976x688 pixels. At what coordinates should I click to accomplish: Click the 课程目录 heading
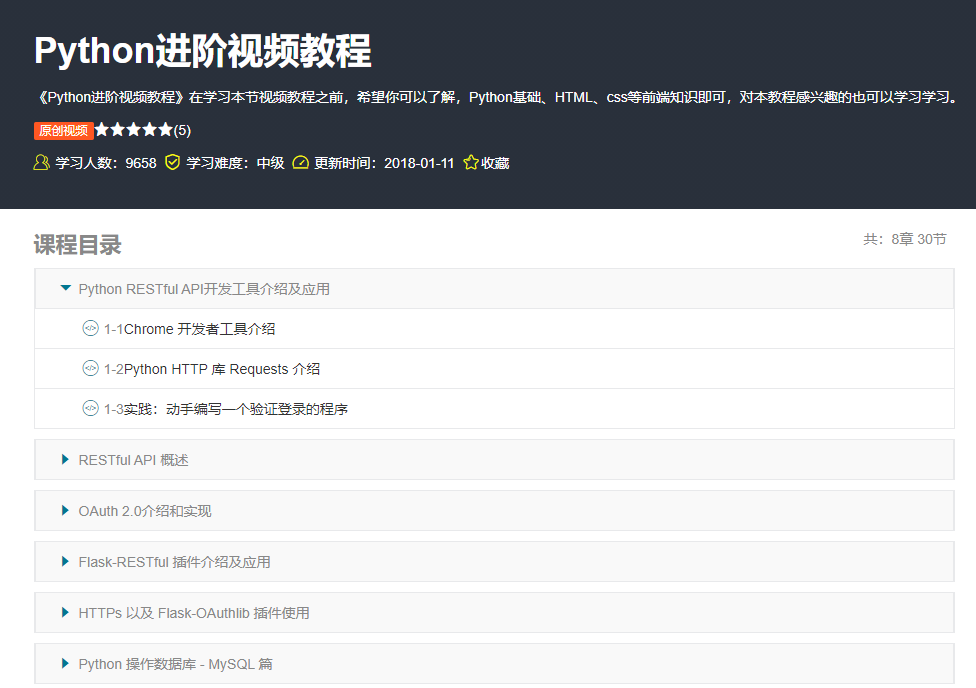77,245
